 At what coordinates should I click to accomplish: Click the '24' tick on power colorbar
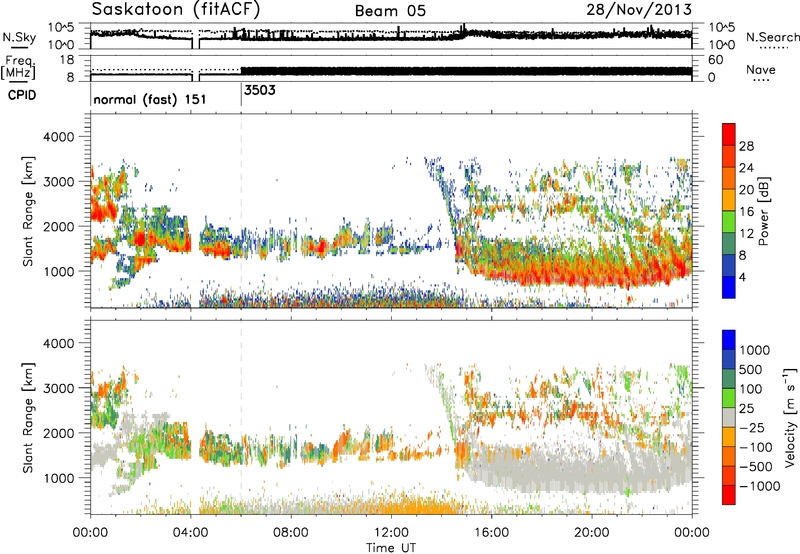[x=746, y=168]
